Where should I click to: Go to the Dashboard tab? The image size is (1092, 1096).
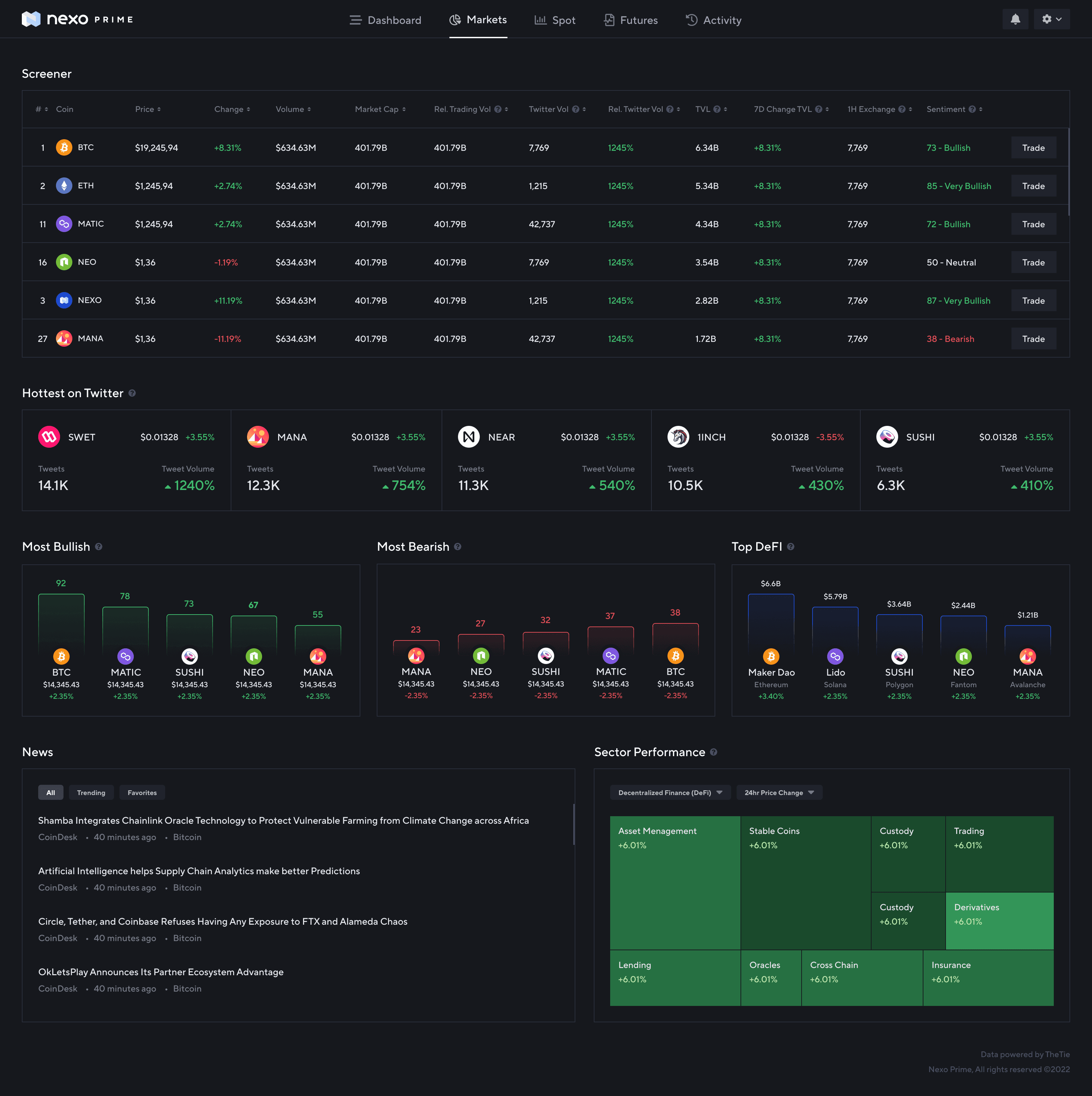(385, 20)
